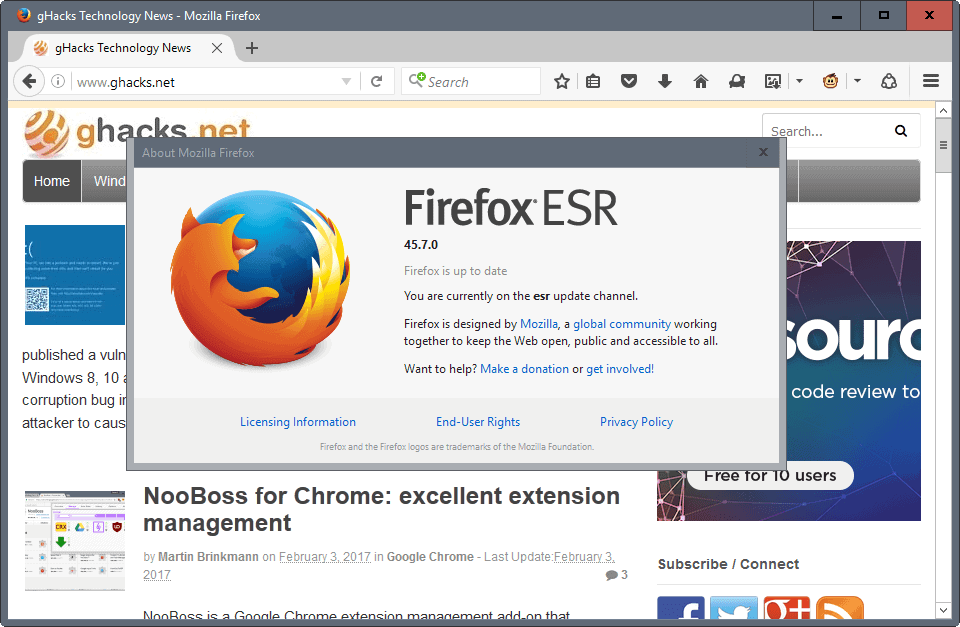960x627 pixels.
Task: Expand the monkey icon dropdown arrow
Action: (x=857, y=82)
